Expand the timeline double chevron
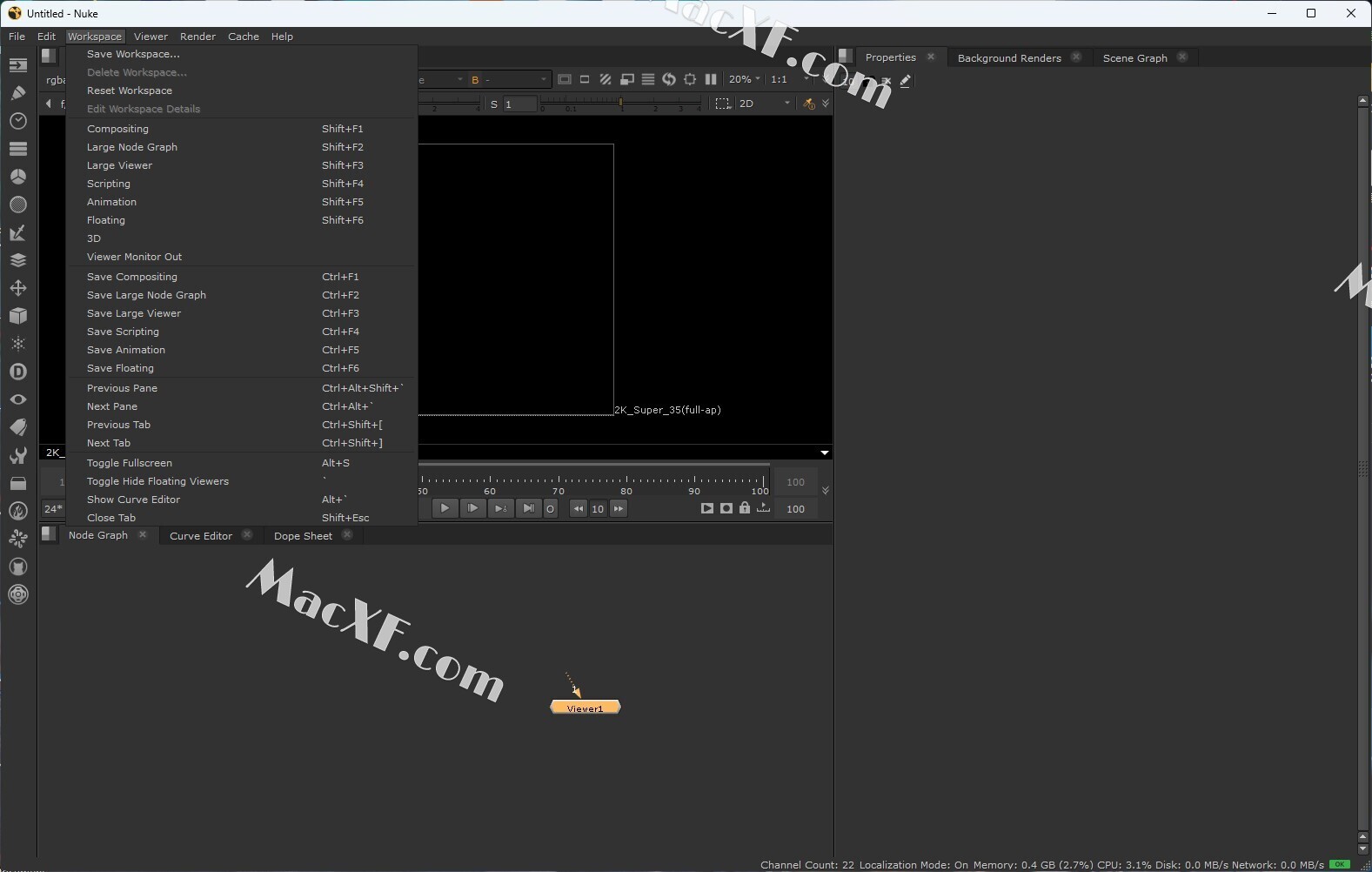The height and width of the screenshot is (872, 1372). click(826, 491)
